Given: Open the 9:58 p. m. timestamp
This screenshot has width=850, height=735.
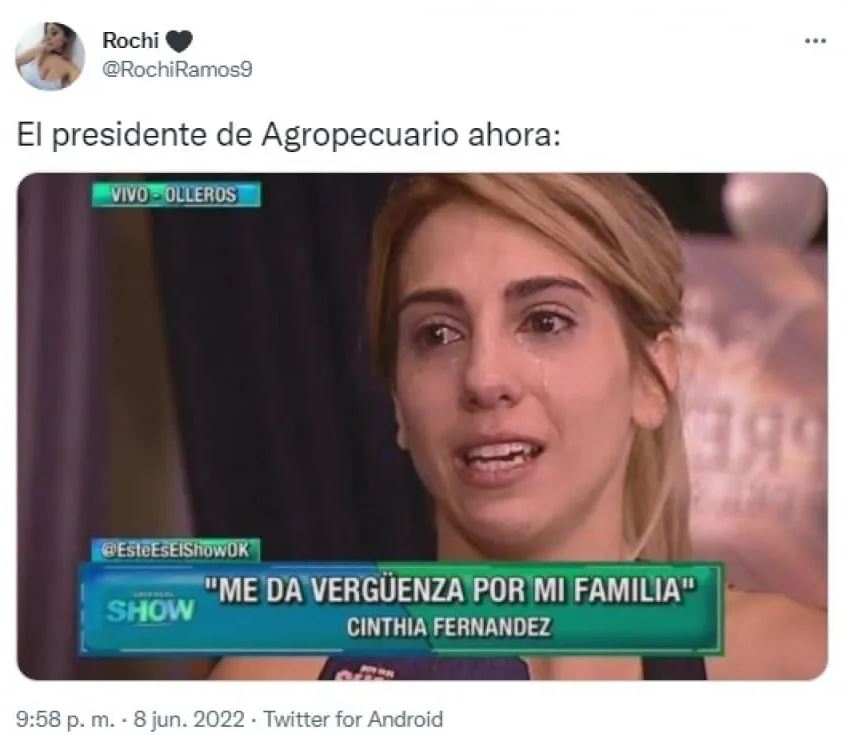Looking at the screenshot, I should click(x=66, y=719).
